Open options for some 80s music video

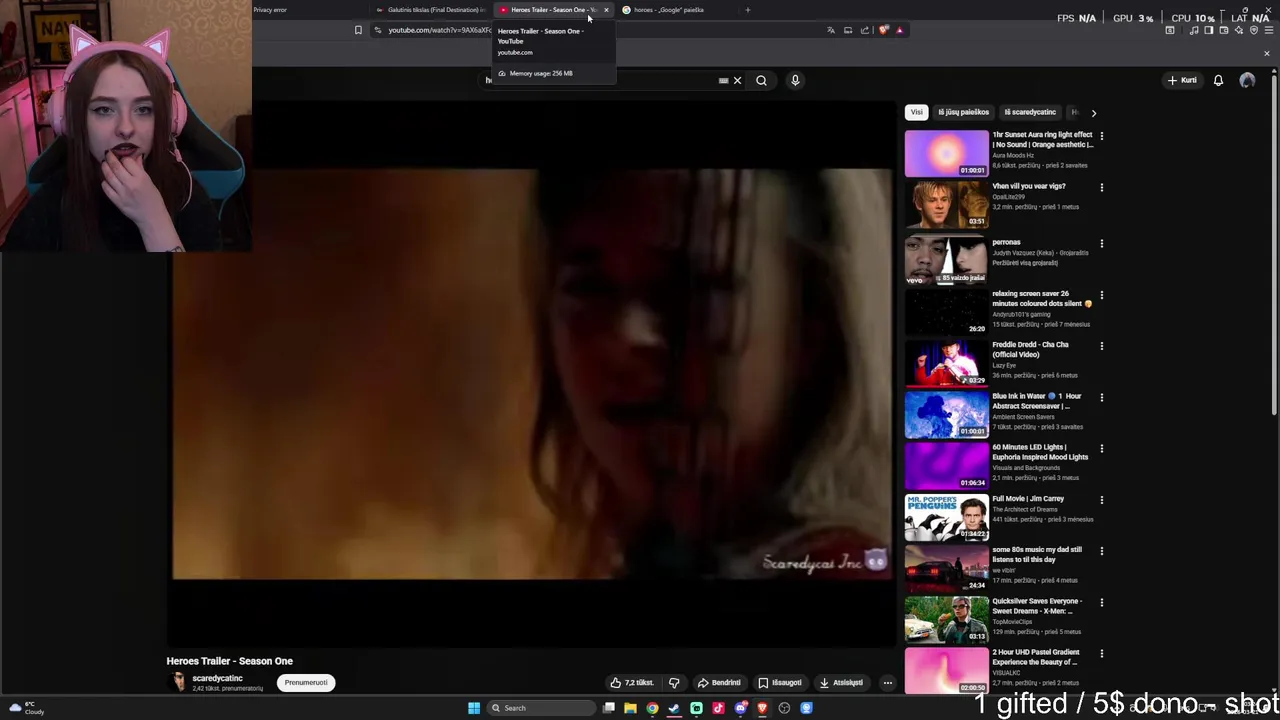point(1101,551)
